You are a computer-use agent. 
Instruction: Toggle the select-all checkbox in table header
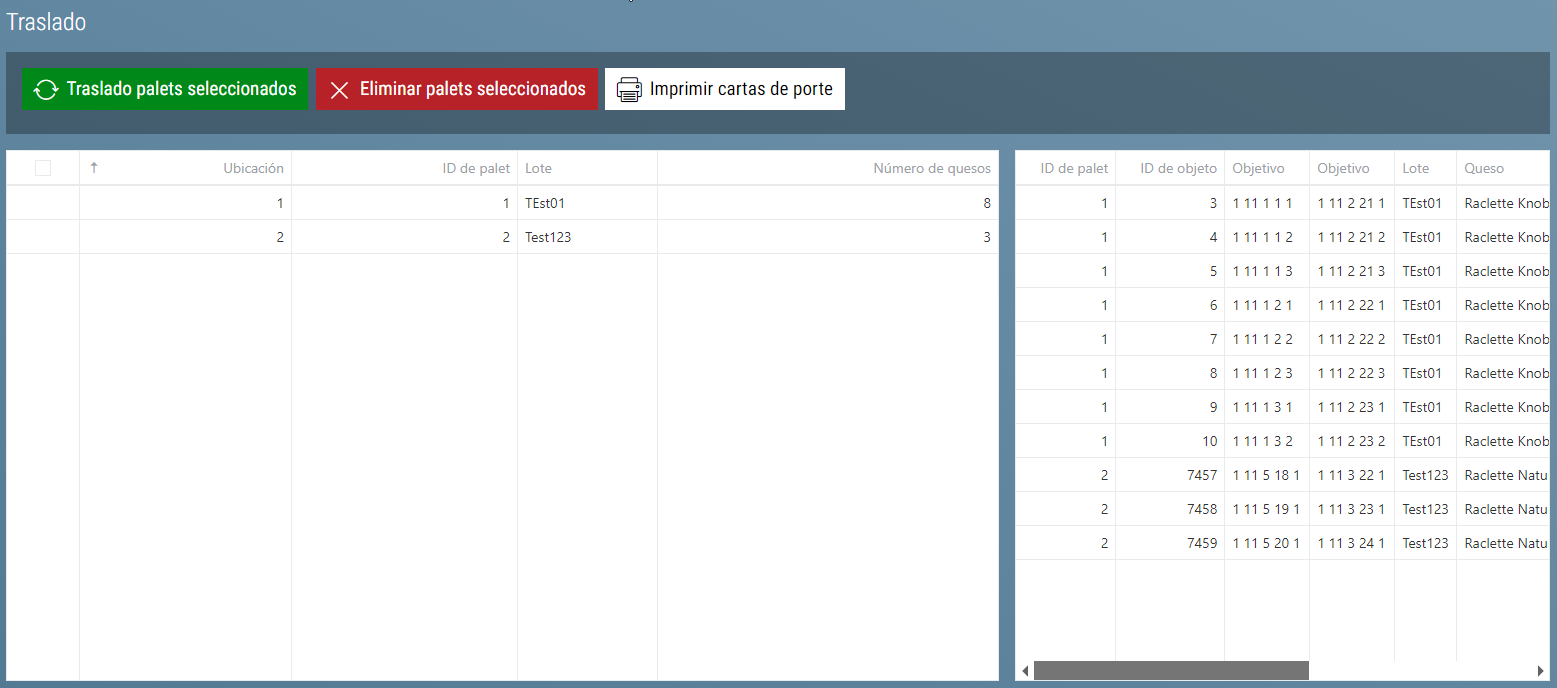[43, 168]
